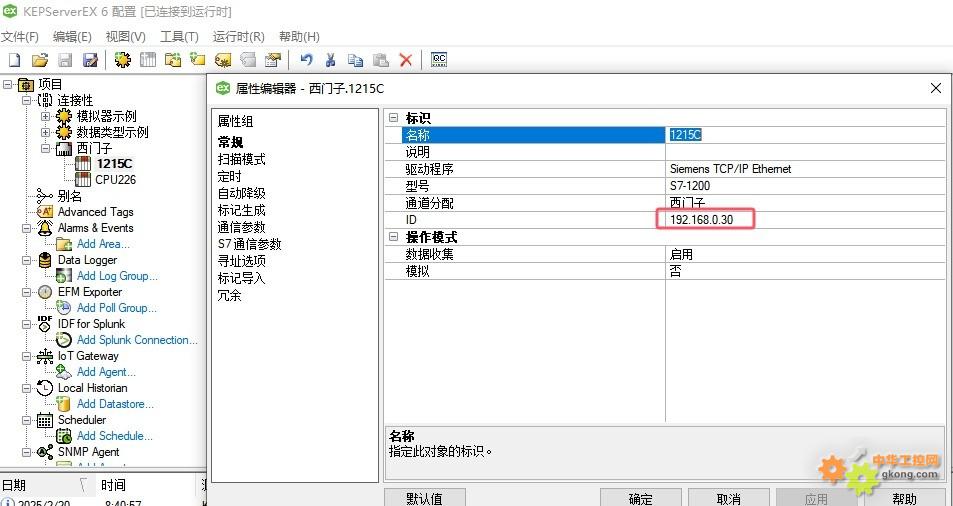Switch to 标记生成 property group
Screen dimensions: 953x506
click(241, 210)
